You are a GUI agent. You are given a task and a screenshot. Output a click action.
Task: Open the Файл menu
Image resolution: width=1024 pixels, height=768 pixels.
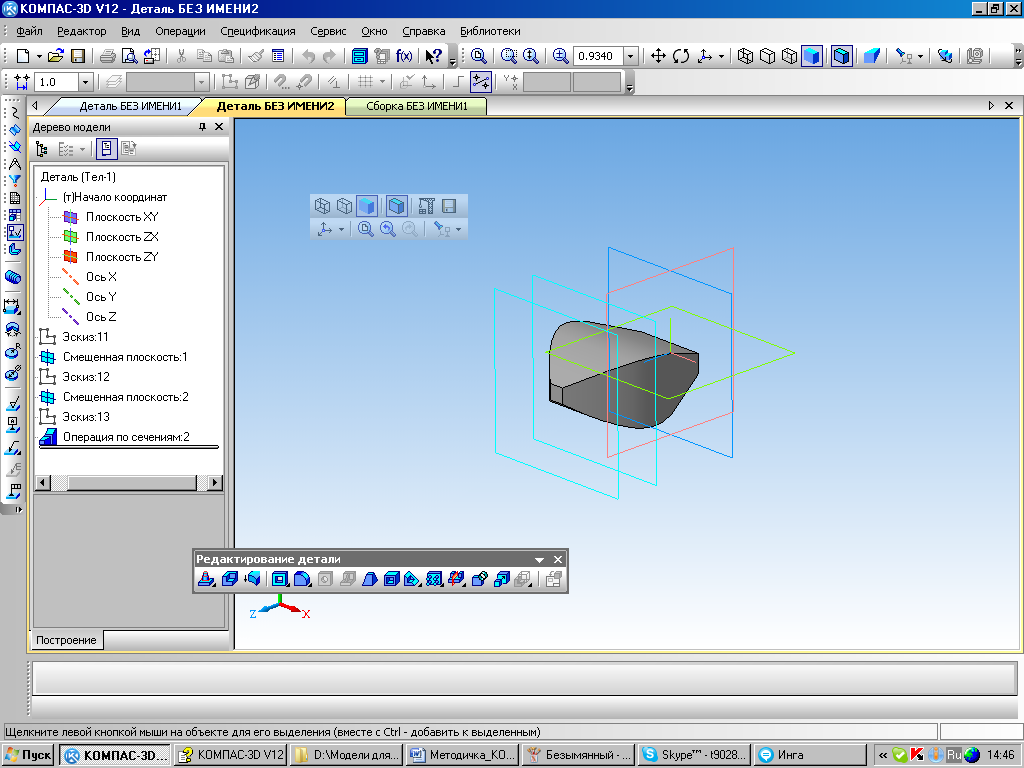(x=29, y=31)
